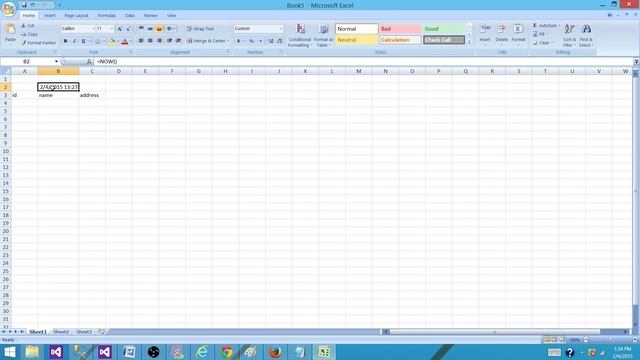Viewport: 640px width, 360px height.
Task: Apply the Normal cell style
Action: (x=356, y=29)
